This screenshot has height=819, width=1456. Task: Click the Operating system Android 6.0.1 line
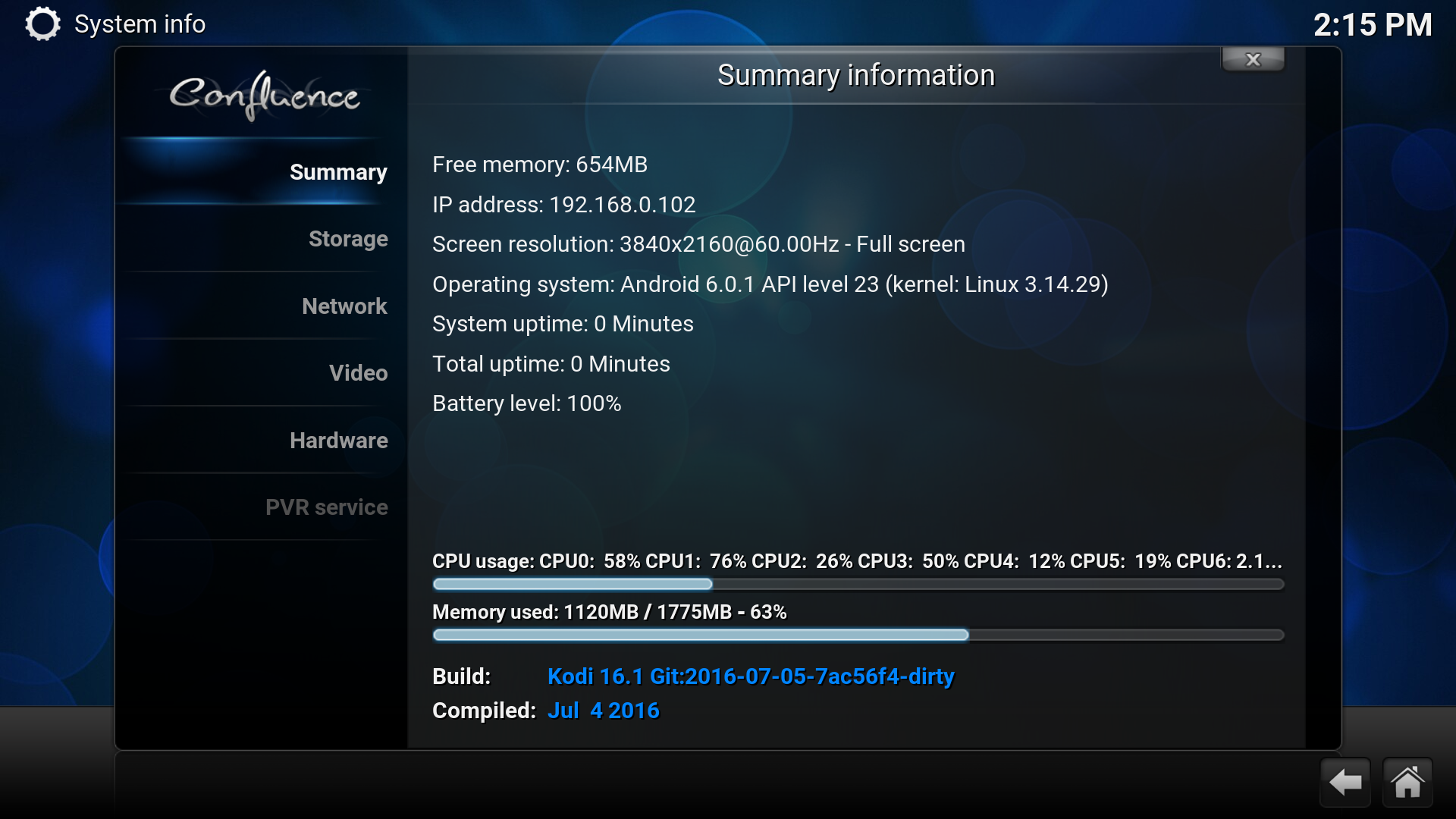[x=770, y=284]
